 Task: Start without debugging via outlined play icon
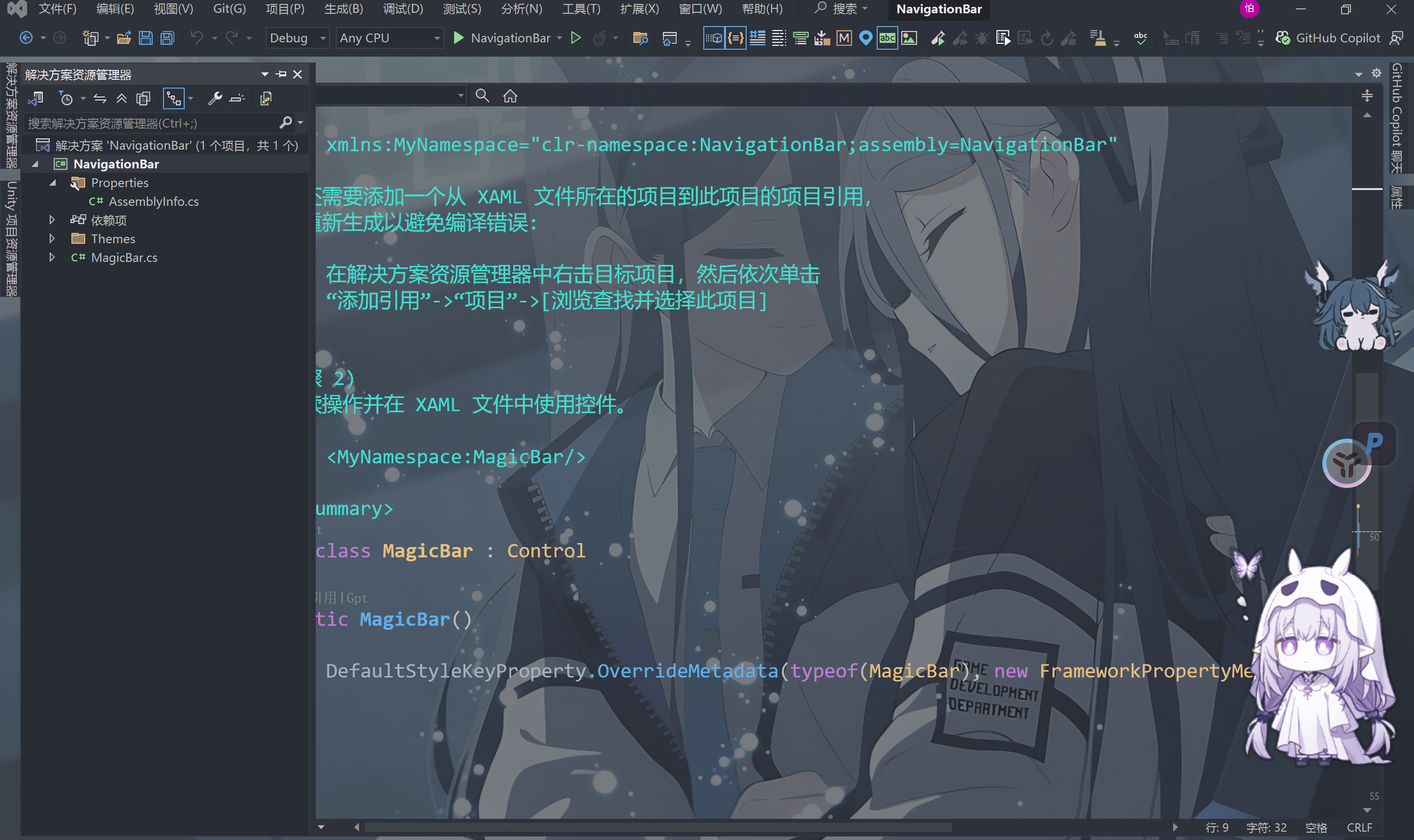576,38
